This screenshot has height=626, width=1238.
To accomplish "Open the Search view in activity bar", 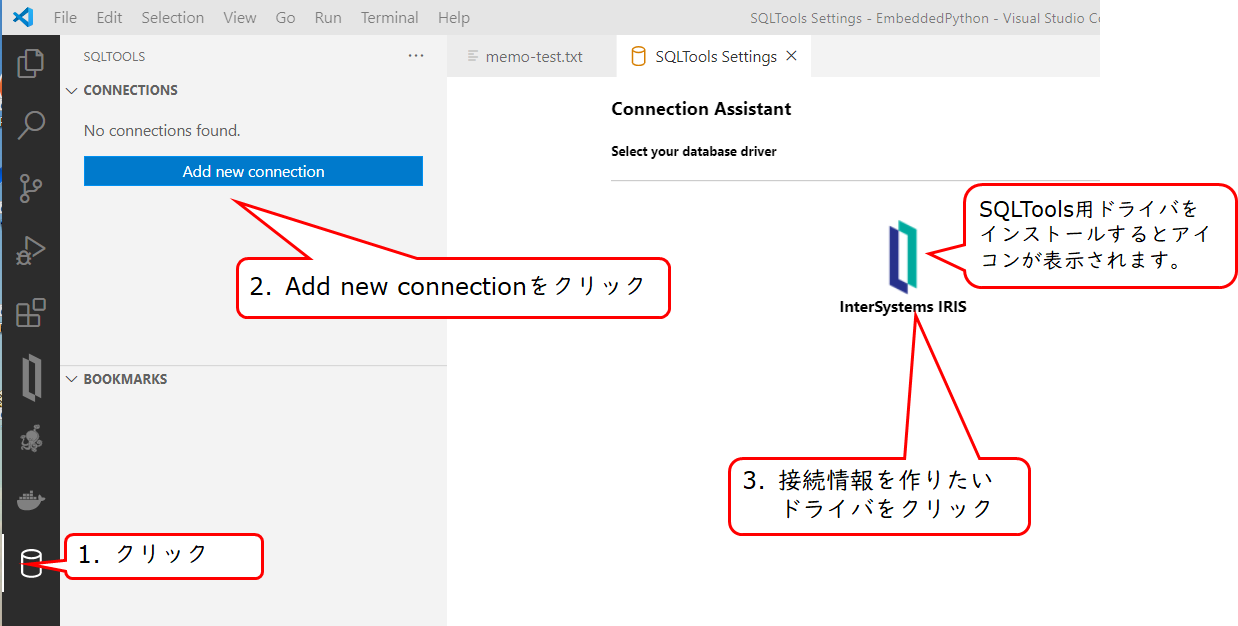I will pyautogui.click(x=31, y=125).
